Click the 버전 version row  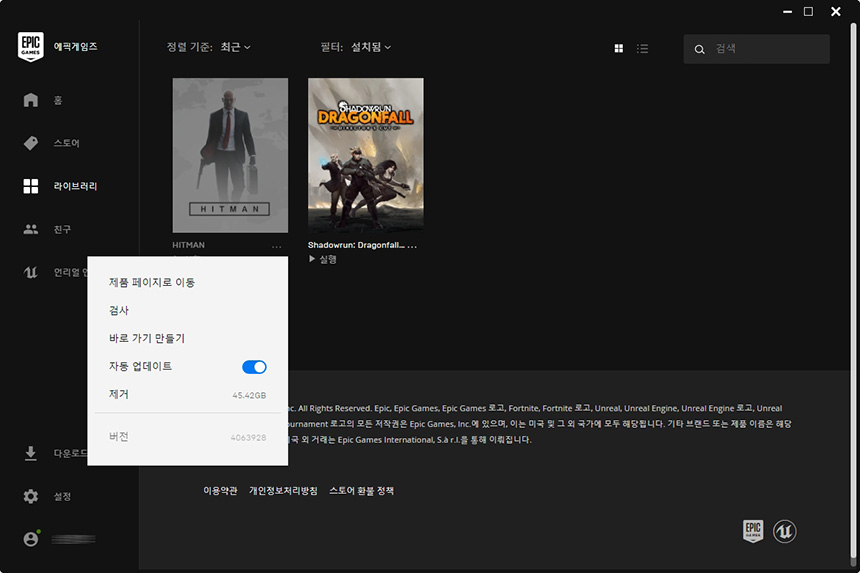188,437
